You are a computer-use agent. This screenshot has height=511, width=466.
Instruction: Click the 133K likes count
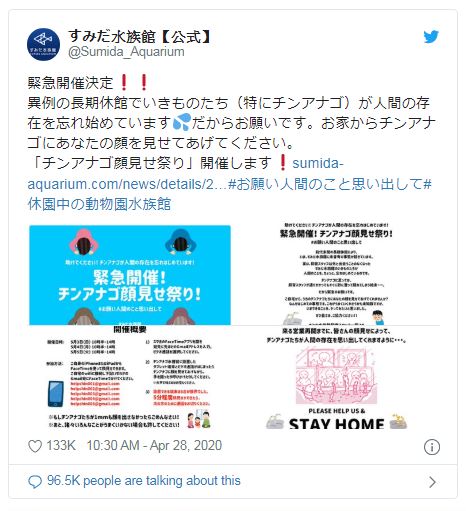[x=61, y=446]
